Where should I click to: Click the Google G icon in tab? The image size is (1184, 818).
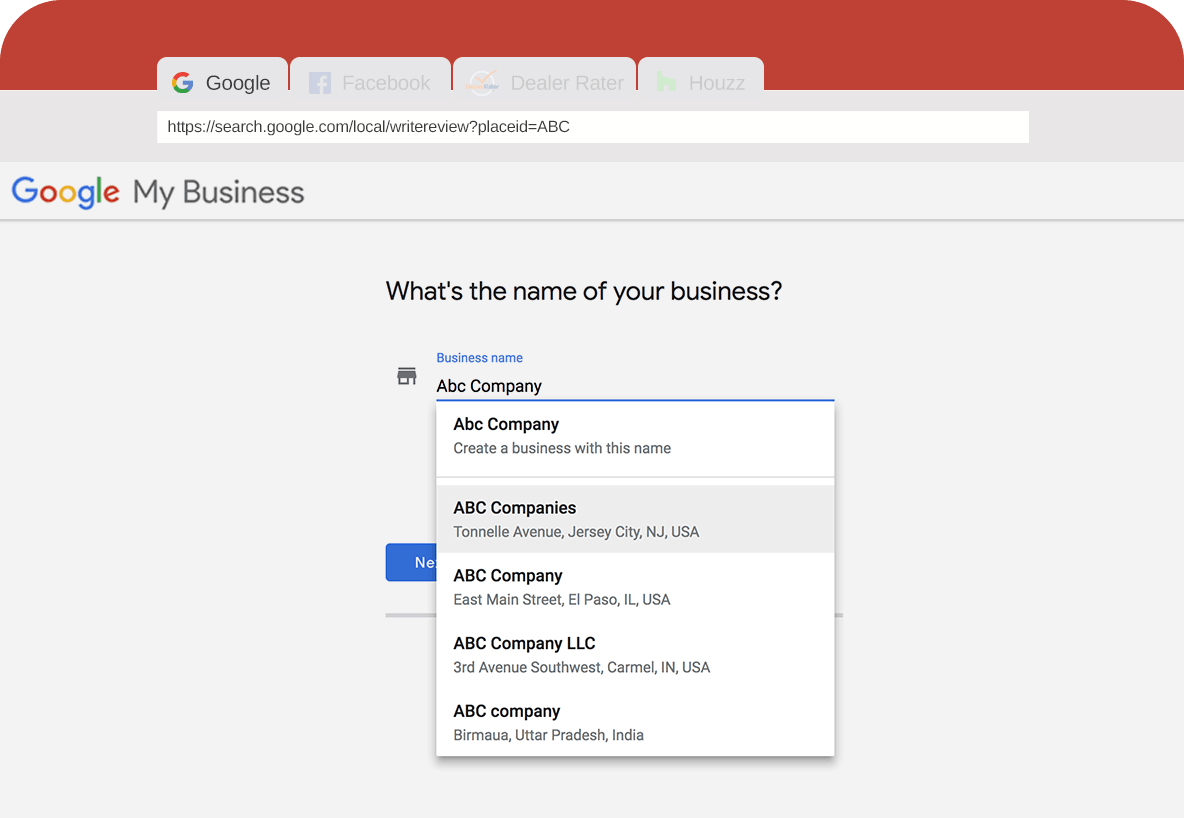click(x=183, y=82)
